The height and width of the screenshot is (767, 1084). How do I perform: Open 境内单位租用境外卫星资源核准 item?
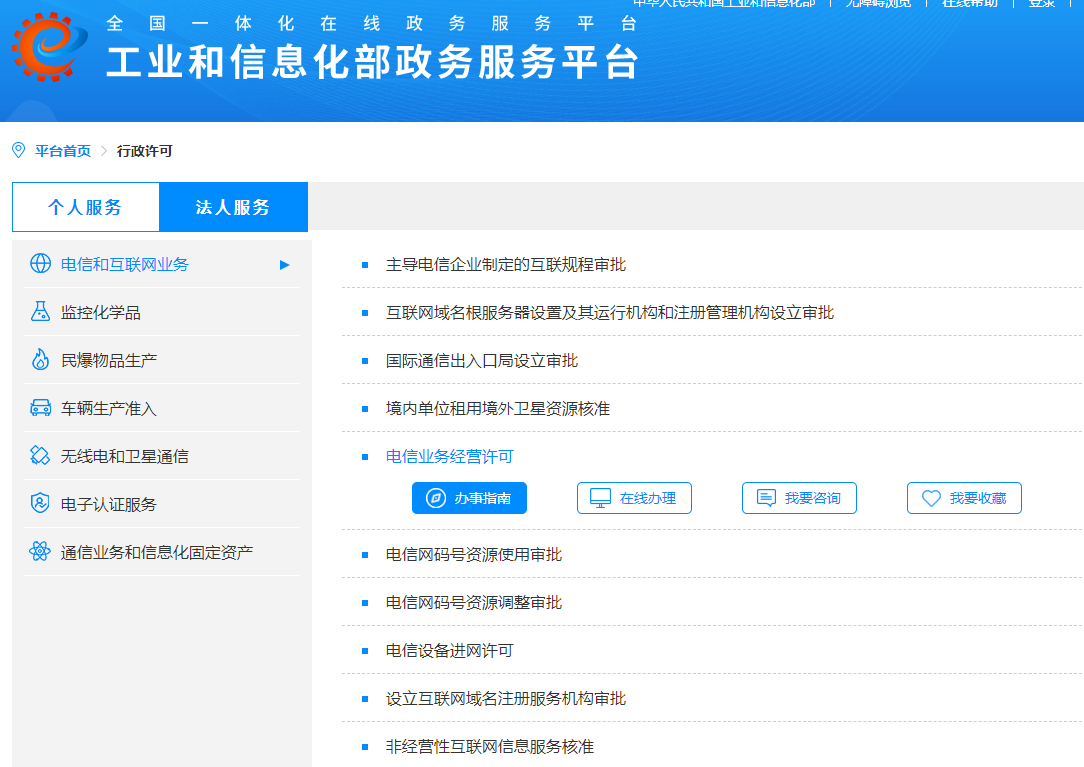coord(497,408)
